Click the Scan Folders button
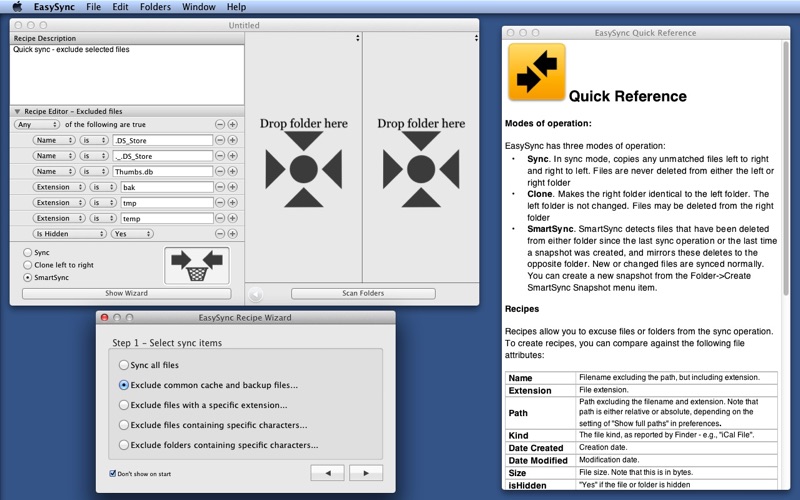This screenshot has height=500, width=800. [363, 293]
